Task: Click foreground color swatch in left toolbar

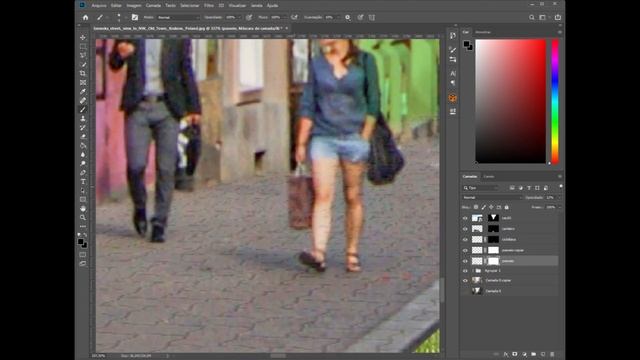Action: [x=81, y=242]
